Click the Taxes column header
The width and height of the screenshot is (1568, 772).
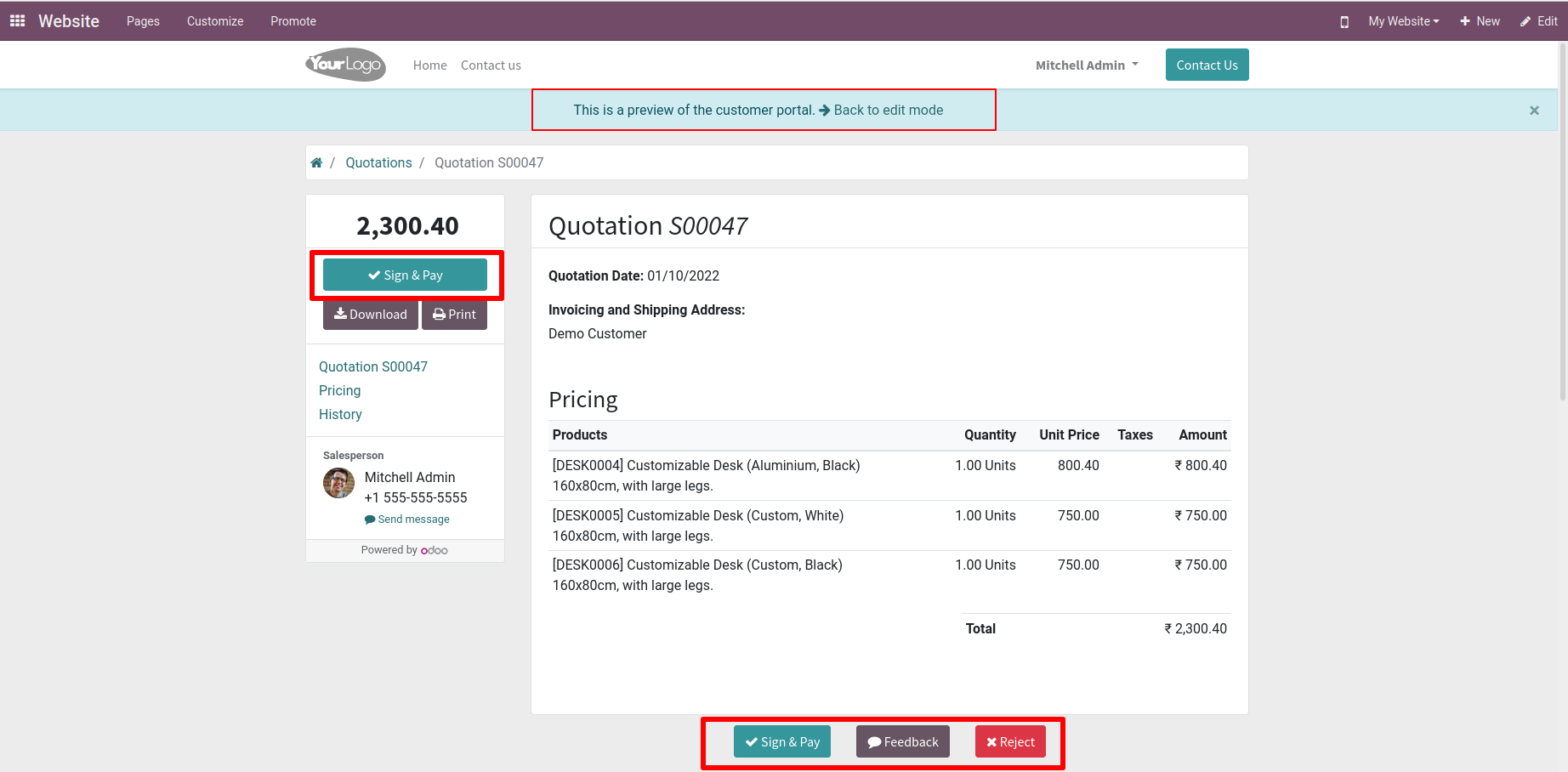1135,434
